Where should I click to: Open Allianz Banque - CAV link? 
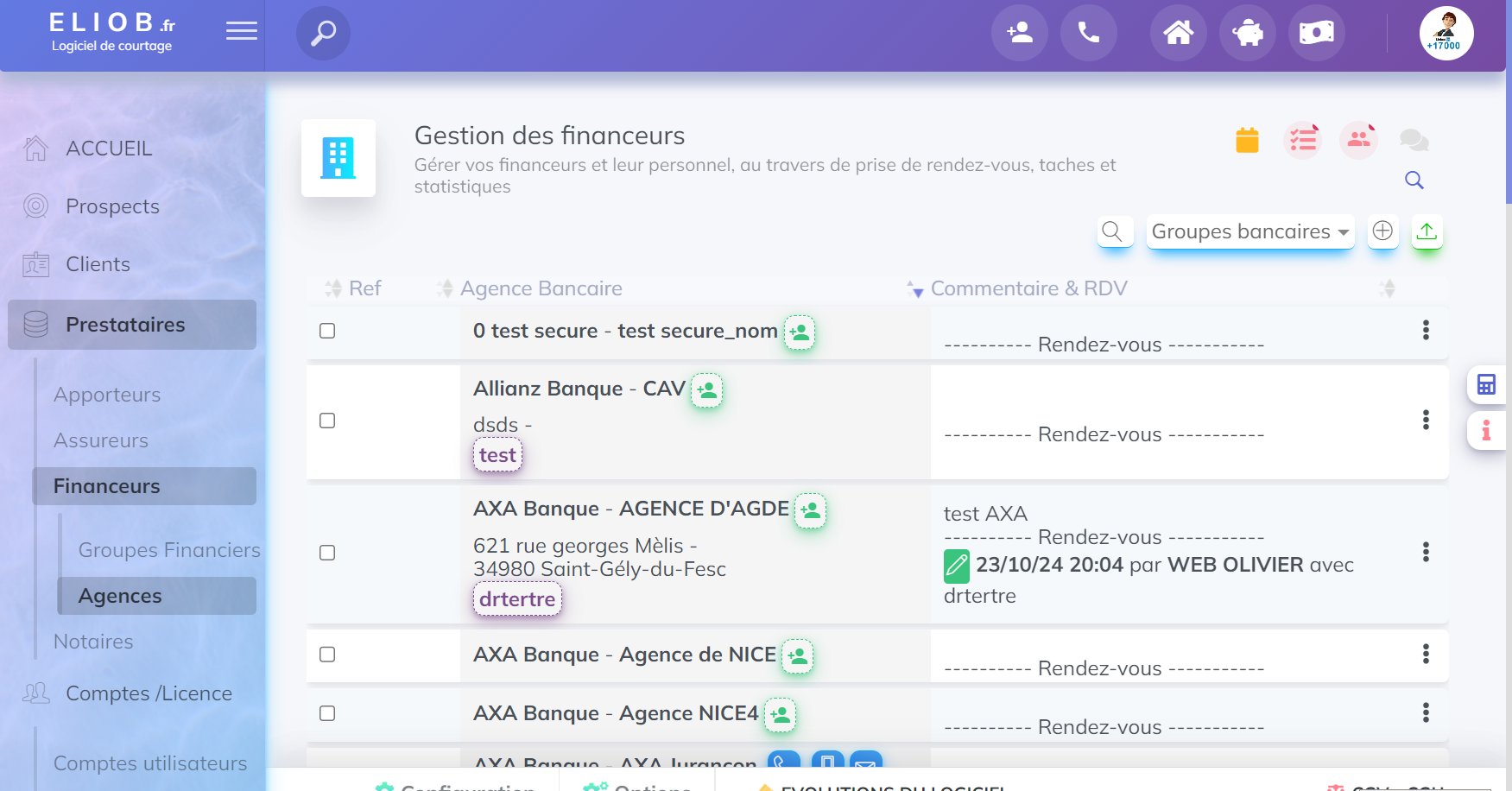tap(579, 389)
